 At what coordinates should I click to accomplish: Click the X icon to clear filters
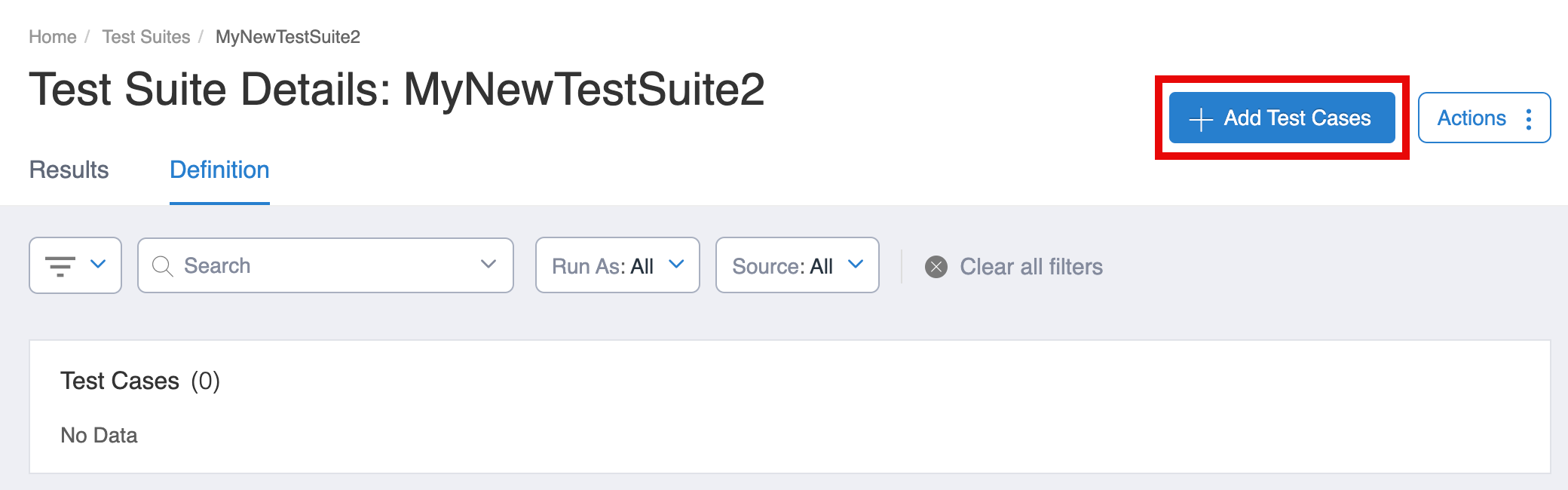[x=936, y=267]
